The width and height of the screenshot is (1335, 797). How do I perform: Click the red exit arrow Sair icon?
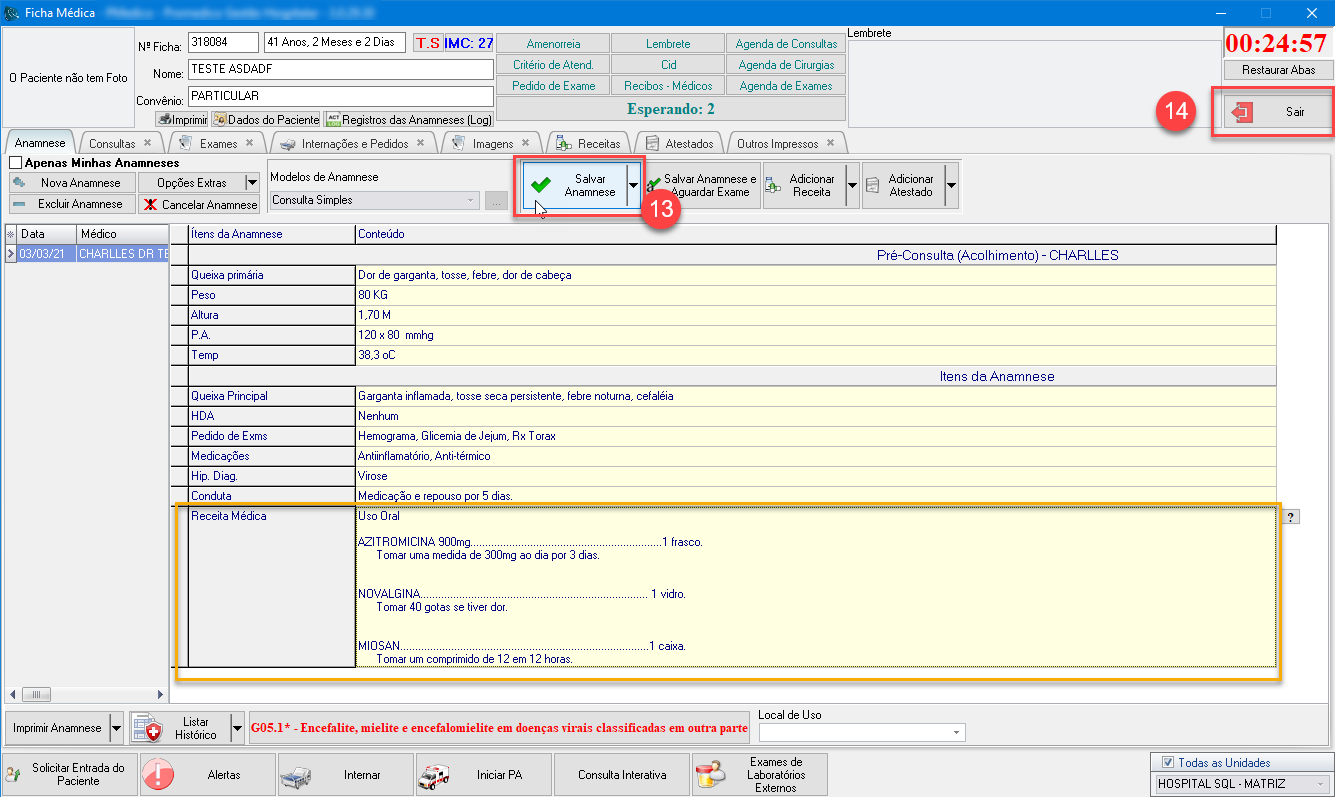(1243, 112)
